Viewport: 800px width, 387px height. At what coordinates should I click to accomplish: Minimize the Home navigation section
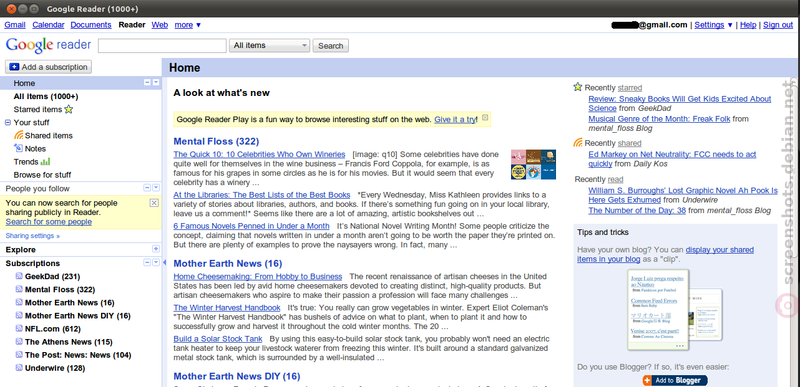pyautogui.click(x=147, y=83)
